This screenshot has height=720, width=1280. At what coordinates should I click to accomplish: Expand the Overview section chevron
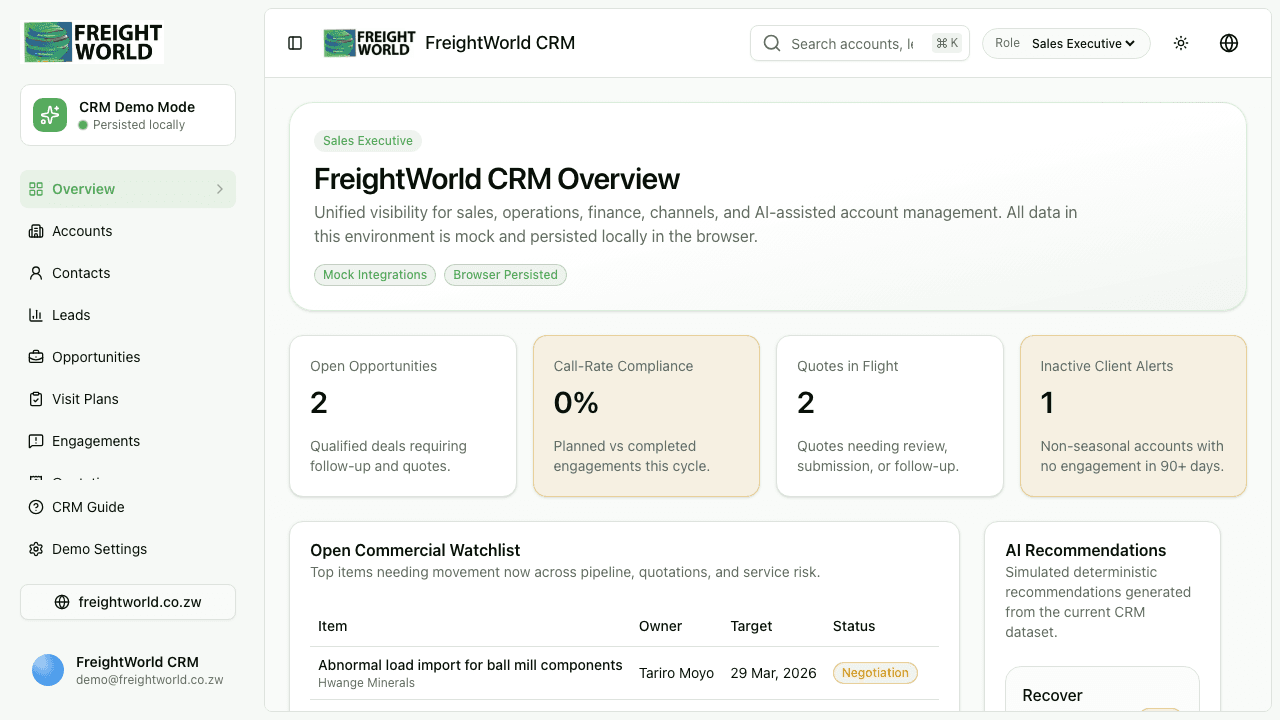[x=220, y=189]
